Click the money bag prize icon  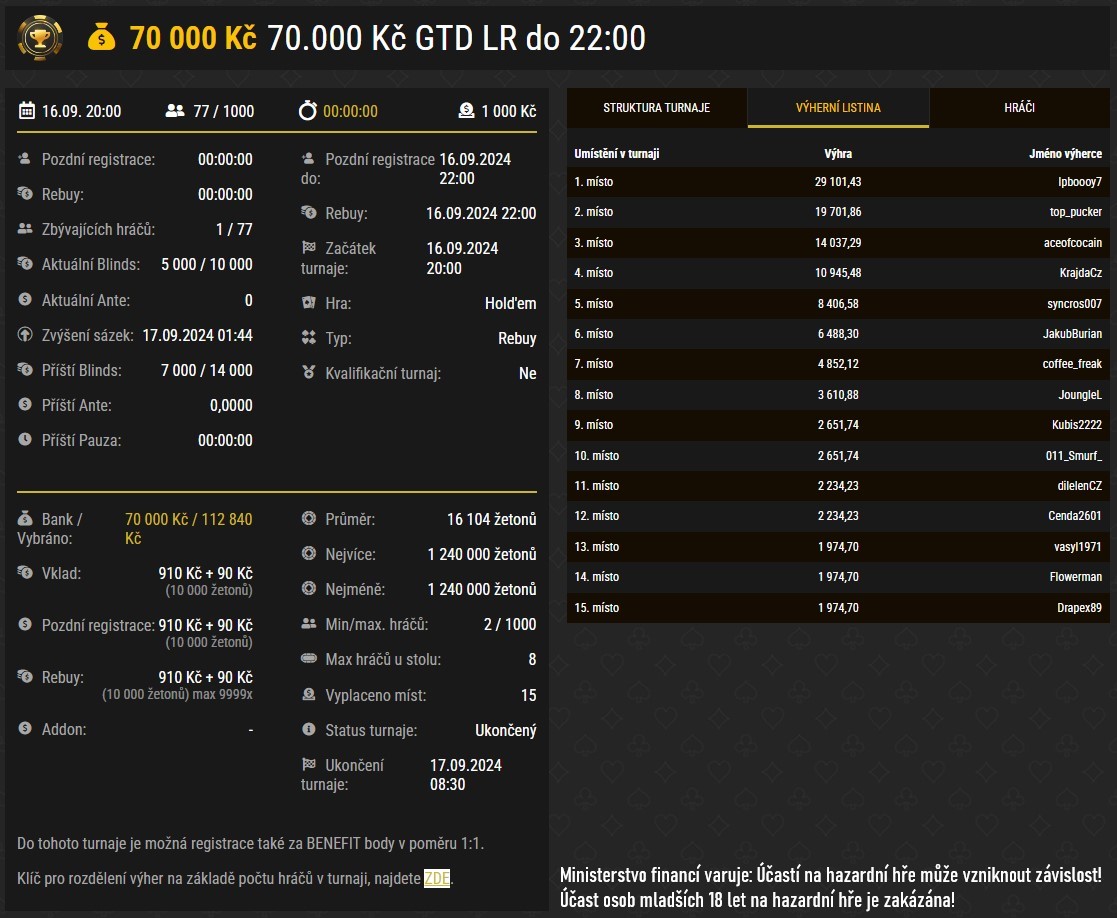click(x=102, y=38)
